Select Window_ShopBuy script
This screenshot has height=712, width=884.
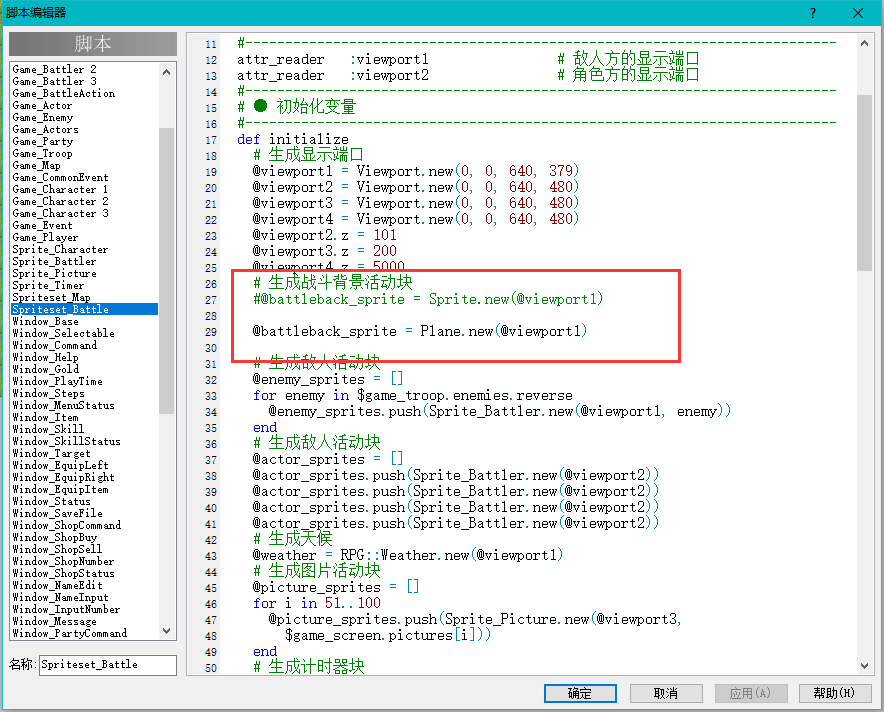coord(55,537)
